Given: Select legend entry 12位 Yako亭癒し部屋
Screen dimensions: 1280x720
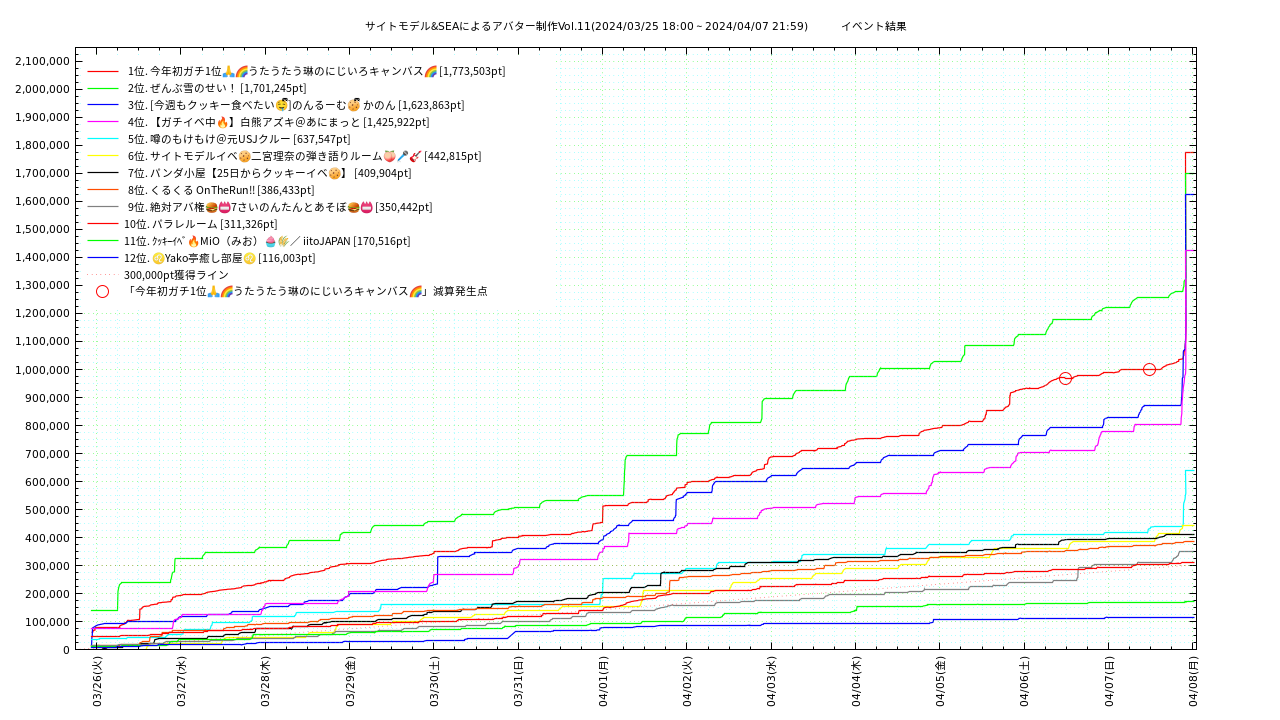Looking at the screenshot, I should [220, 258].
